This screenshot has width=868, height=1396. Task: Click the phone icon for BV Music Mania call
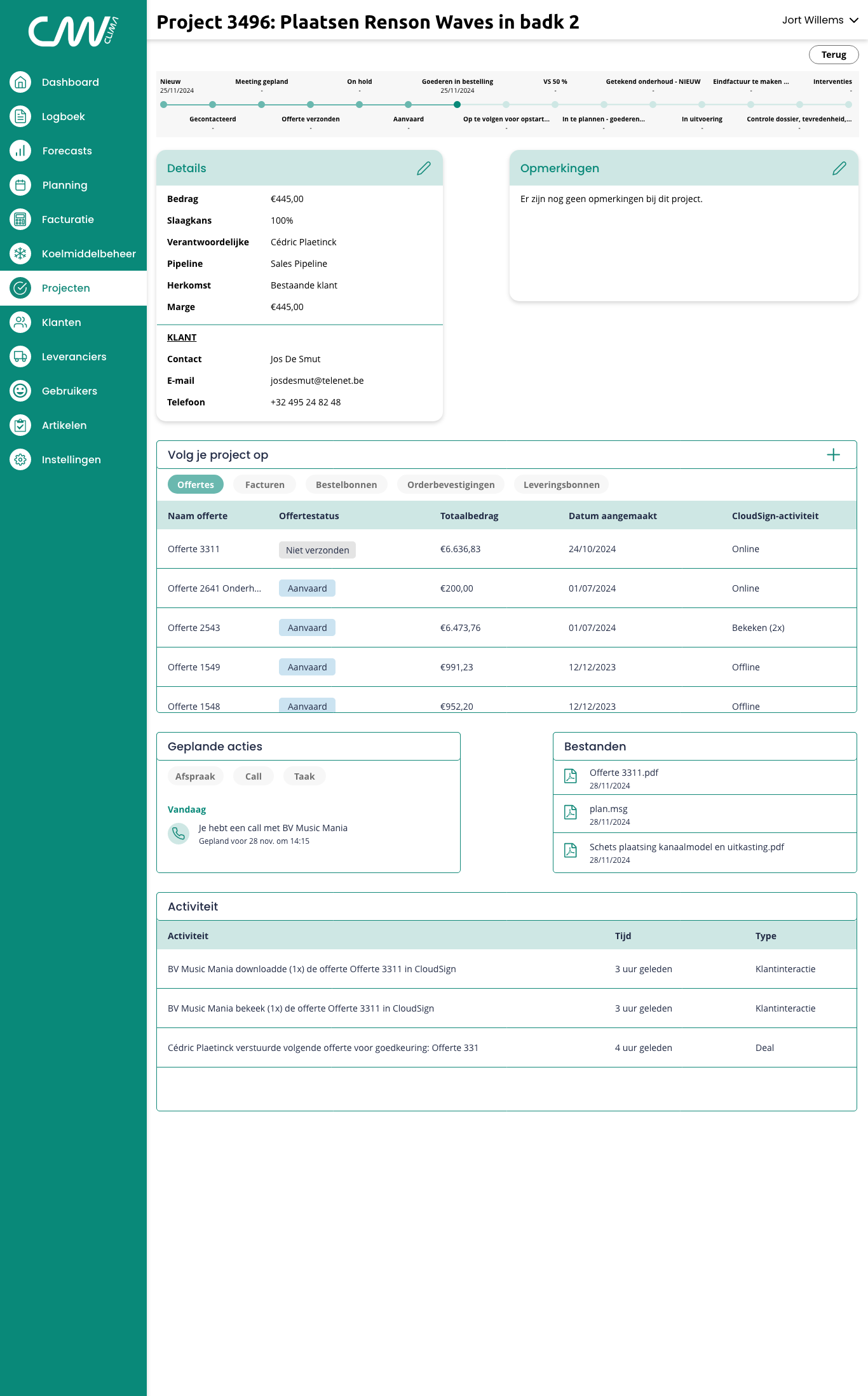(179, 834)
